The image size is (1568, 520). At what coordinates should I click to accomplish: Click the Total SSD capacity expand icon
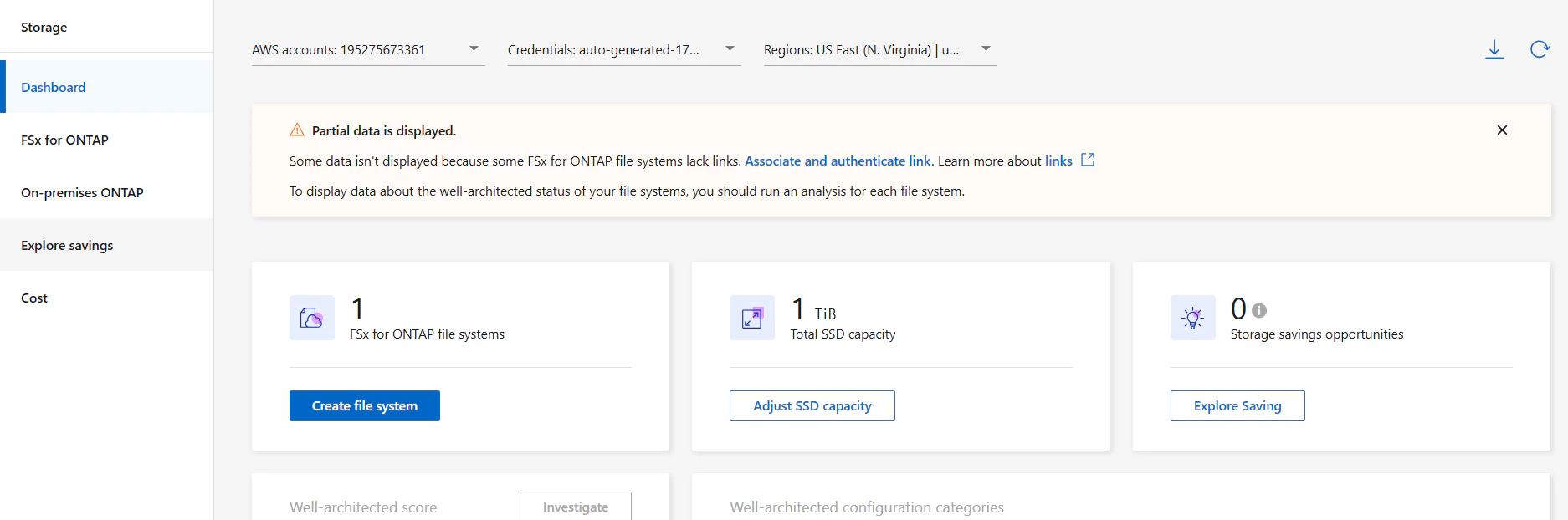pyautogui.click(x=752, y=318)
